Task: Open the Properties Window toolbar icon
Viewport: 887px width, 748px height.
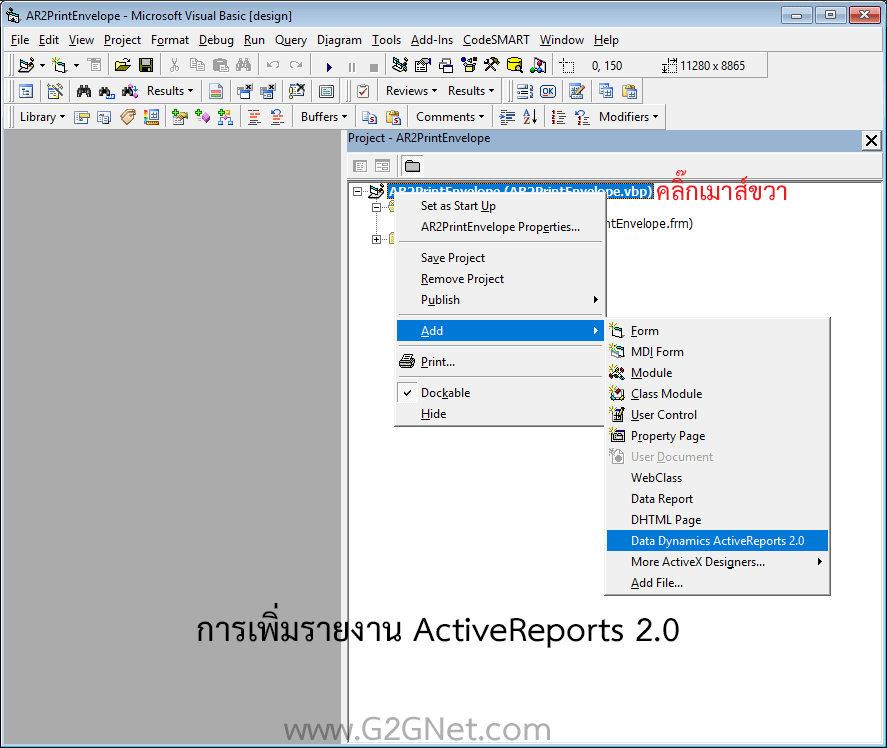Action: (x=423, y=65)
